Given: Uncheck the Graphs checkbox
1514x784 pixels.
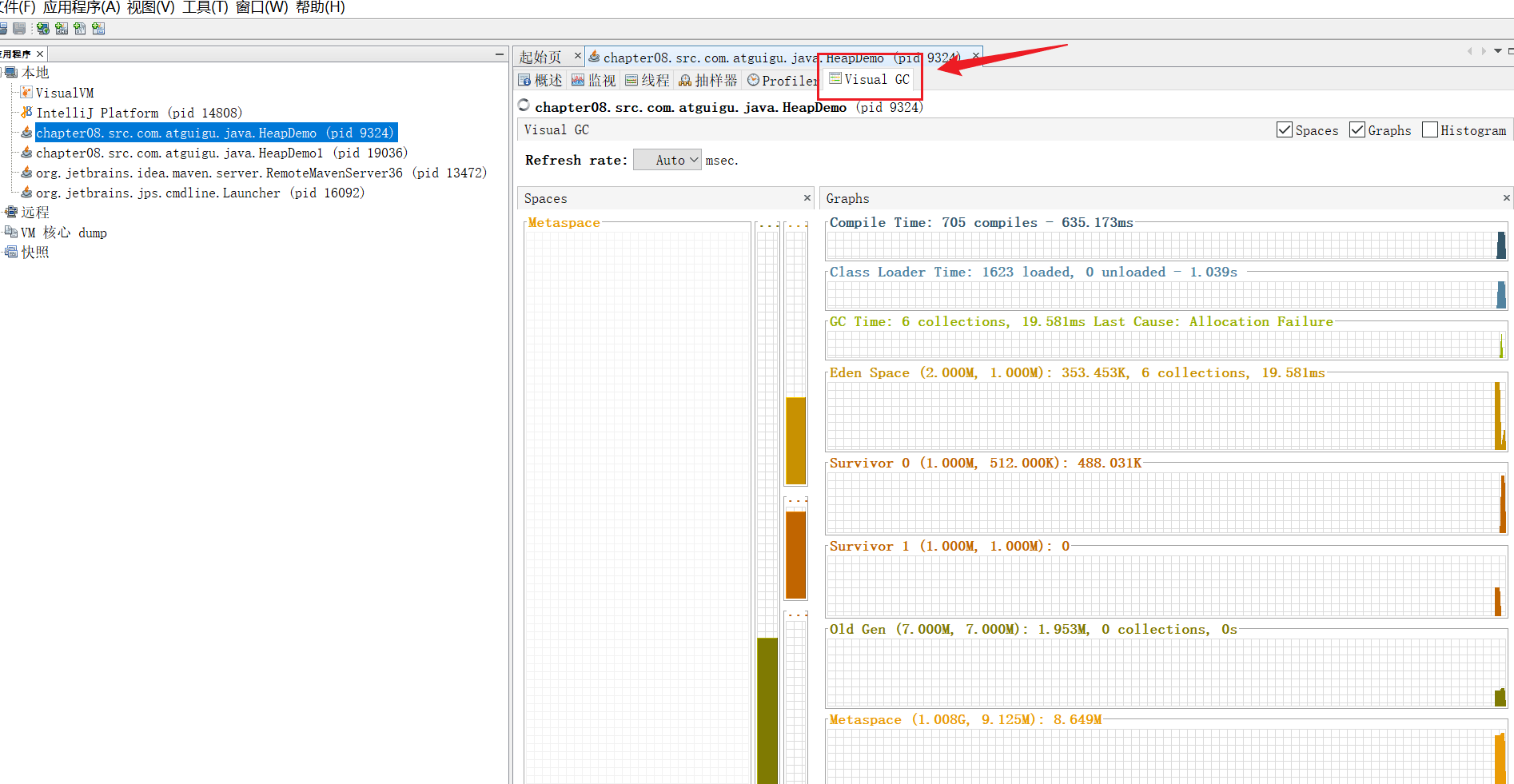Looking at the screenshot, I should (1357, 130).
